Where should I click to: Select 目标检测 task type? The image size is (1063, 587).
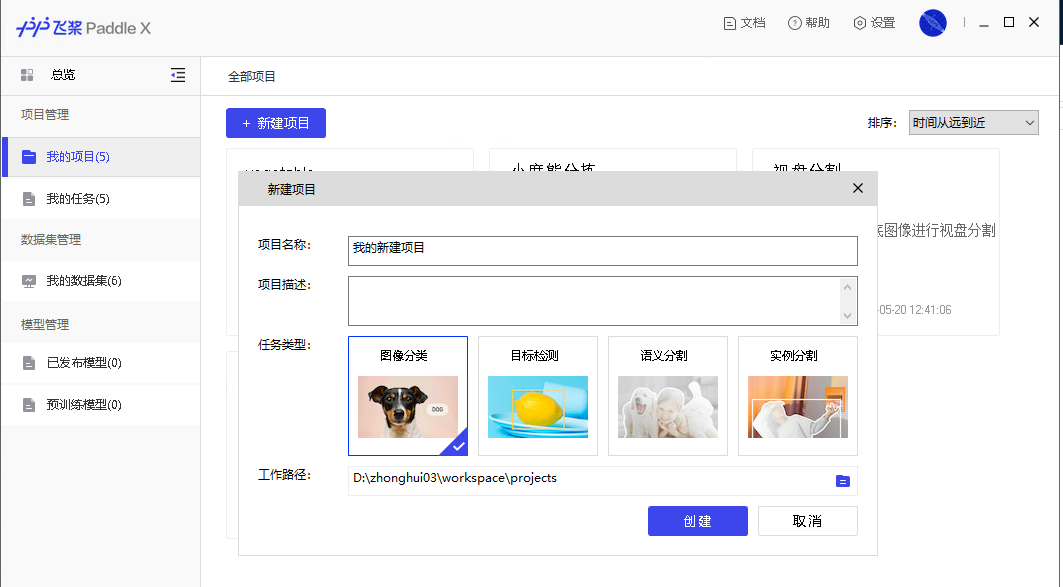coord(537,396)
